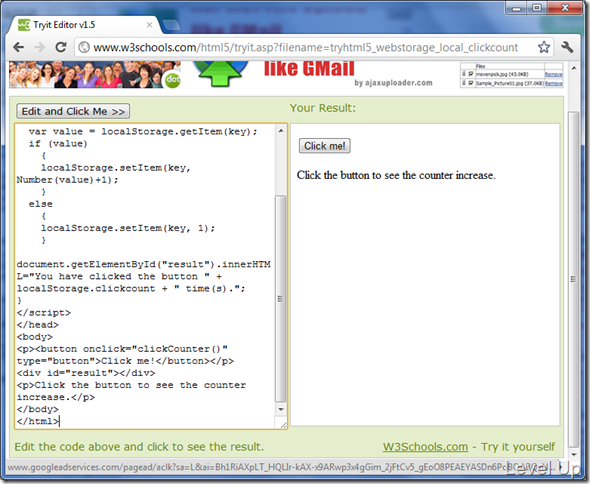
Task: Bookmark this page with the star icon
Action: tap(543, 47)
